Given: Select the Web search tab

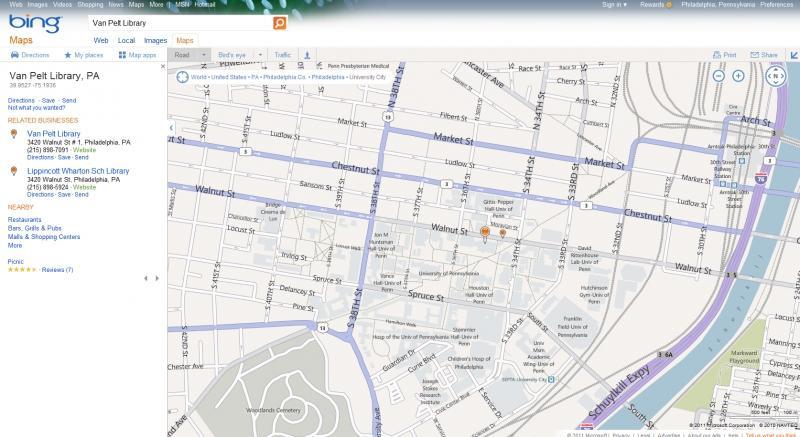Looking at the screenshot, I should click(x=101, y=40).
